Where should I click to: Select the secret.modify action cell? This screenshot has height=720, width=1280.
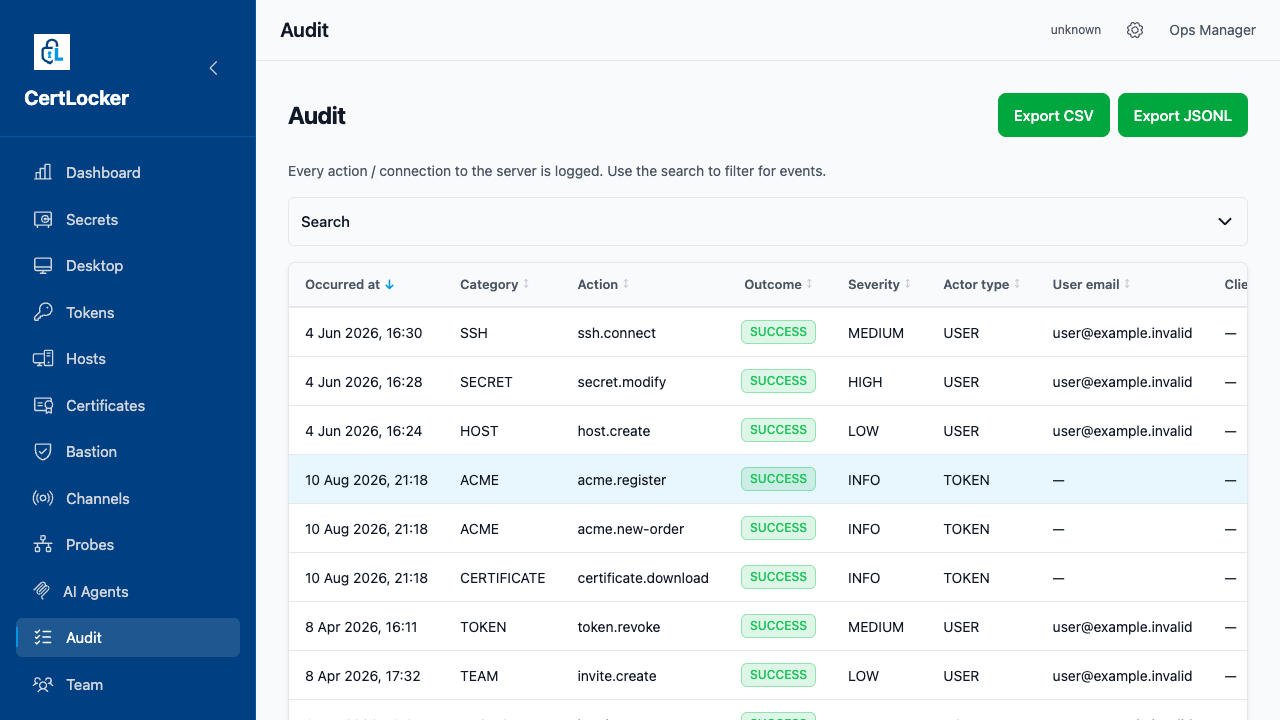[622, 382]
